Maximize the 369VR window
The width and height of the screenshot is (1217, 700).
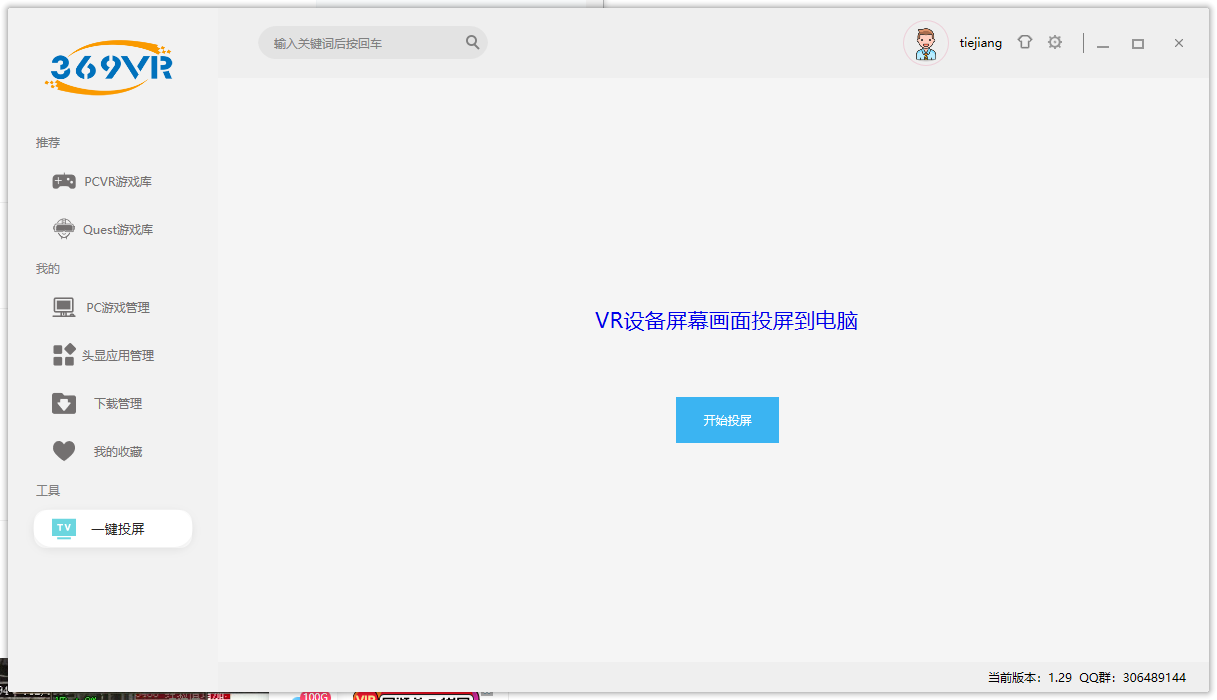[1138, 44]
